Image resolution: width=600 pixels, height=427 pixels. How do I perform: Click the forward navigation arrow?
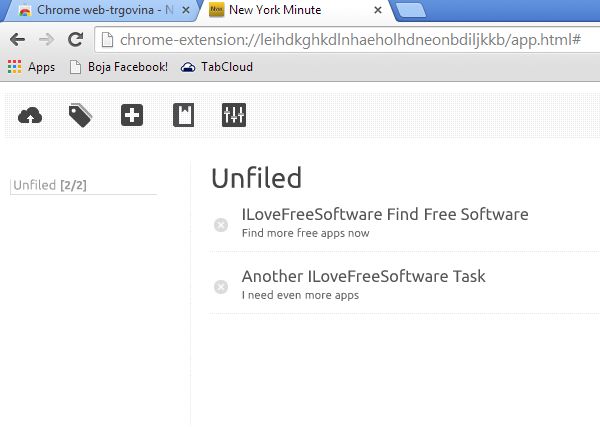coord(46,40)
